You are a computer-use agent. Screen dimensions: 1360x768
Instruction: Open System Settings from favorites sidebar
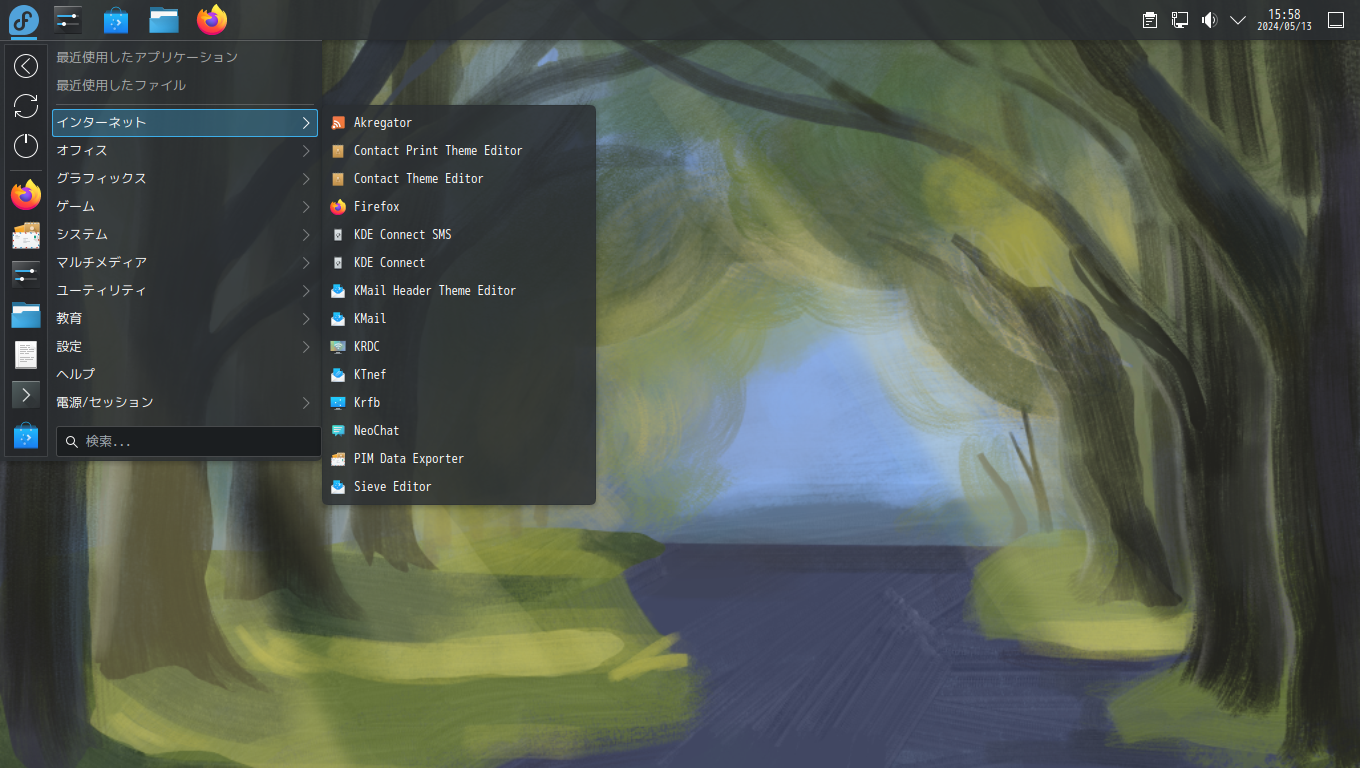pyautogui.click(x=26, y=274)
